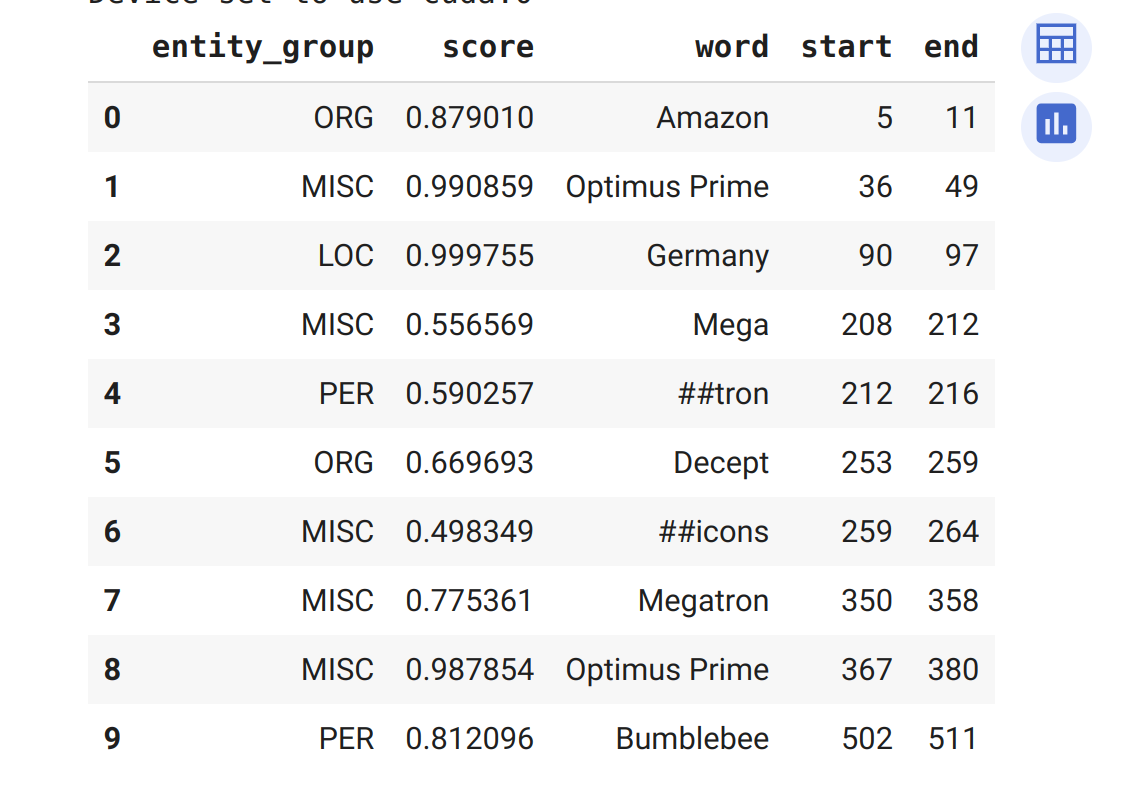1137x789 pixels.
Task: Click row index 9
Action: pos(112,739)
